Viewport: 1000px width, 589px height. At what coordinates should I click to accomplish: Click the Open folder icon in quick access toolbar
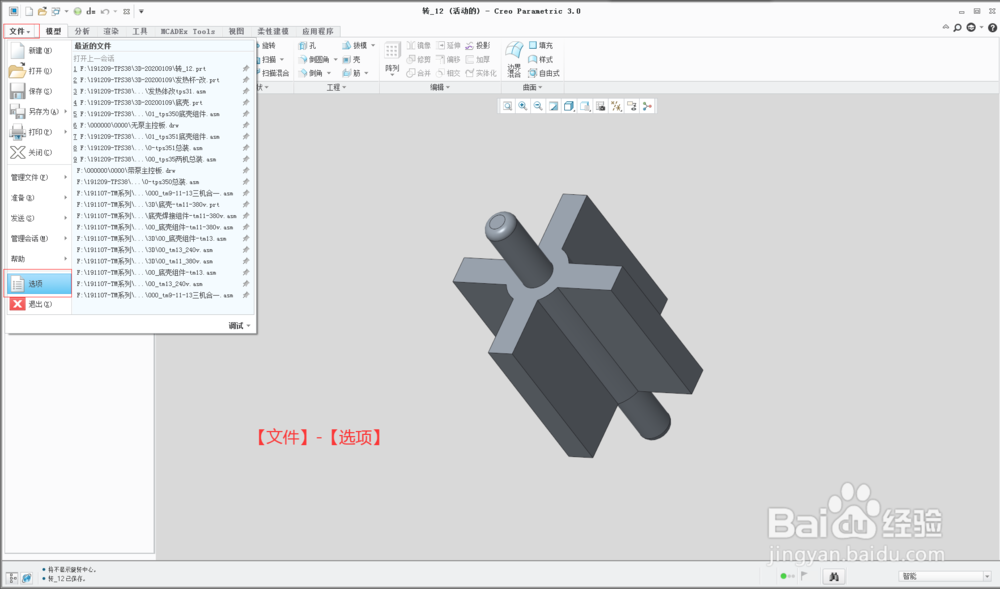(x=42, y=11)
